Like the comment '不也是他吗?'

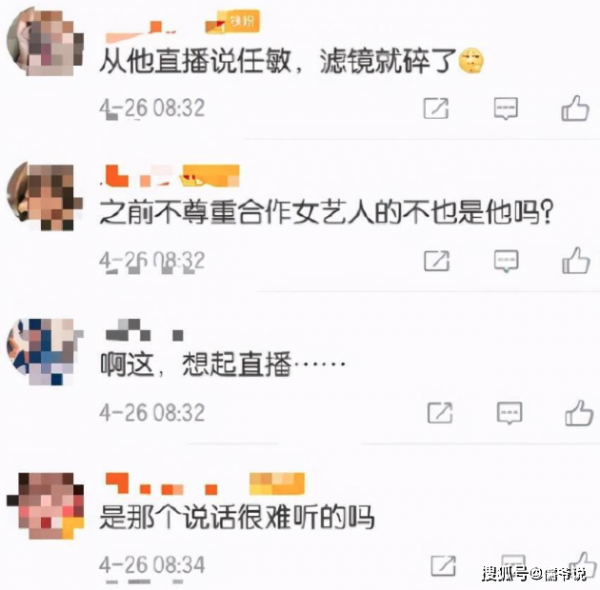pos(576,261)
